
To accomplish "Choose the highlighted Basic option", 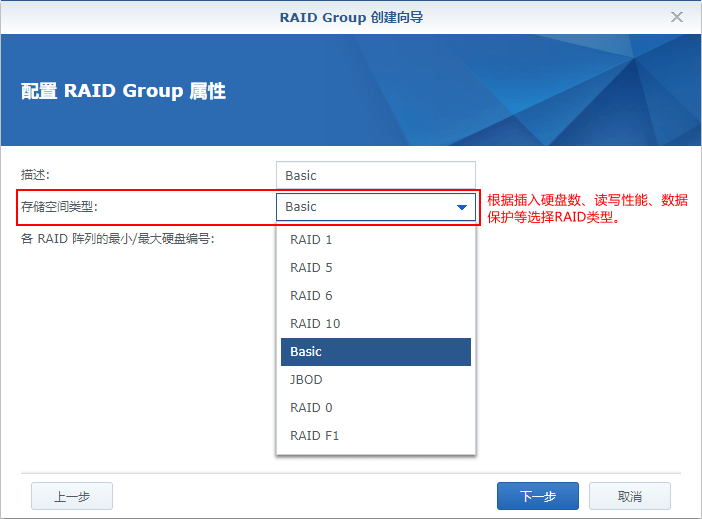I will (x=376, y=352).
